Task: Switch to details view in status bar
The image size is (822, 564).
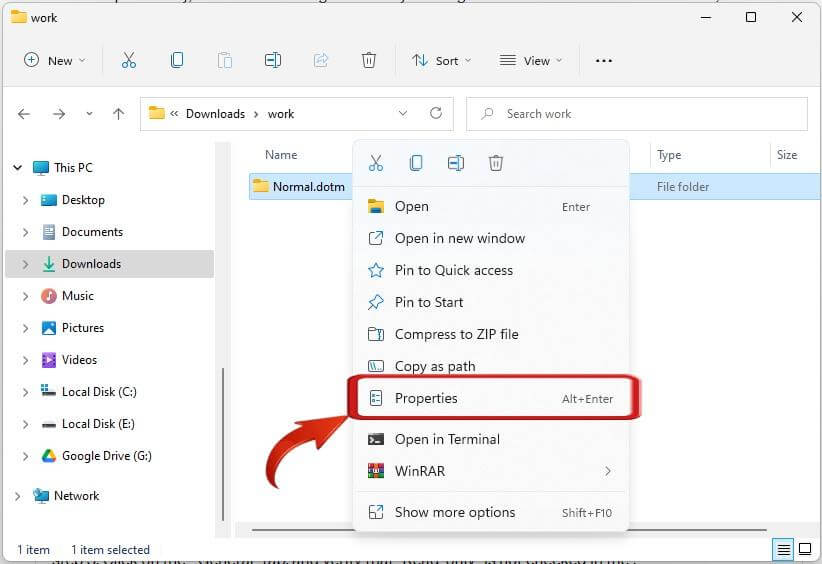Action: [x=783, y=550]
